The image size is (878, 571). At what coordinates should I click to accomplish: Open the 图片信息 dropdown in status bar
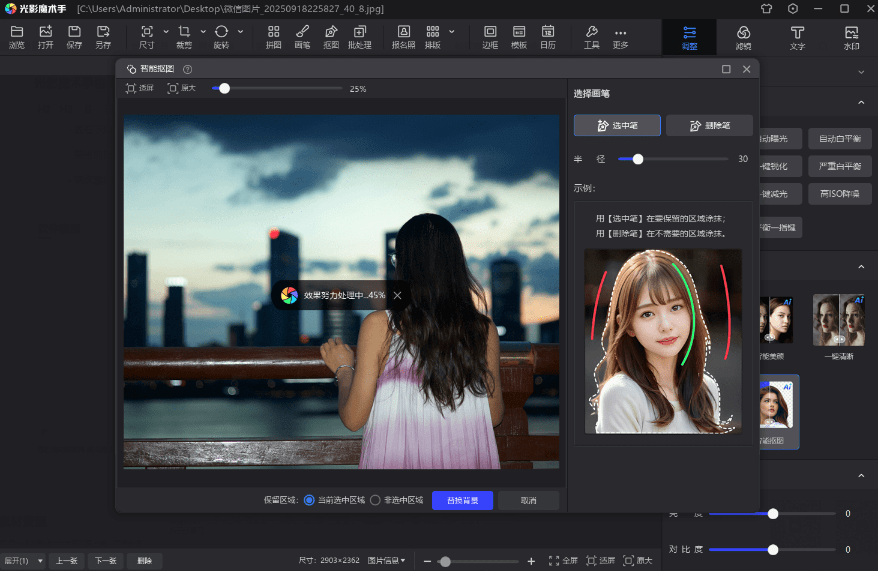click(x=386, y=561)
